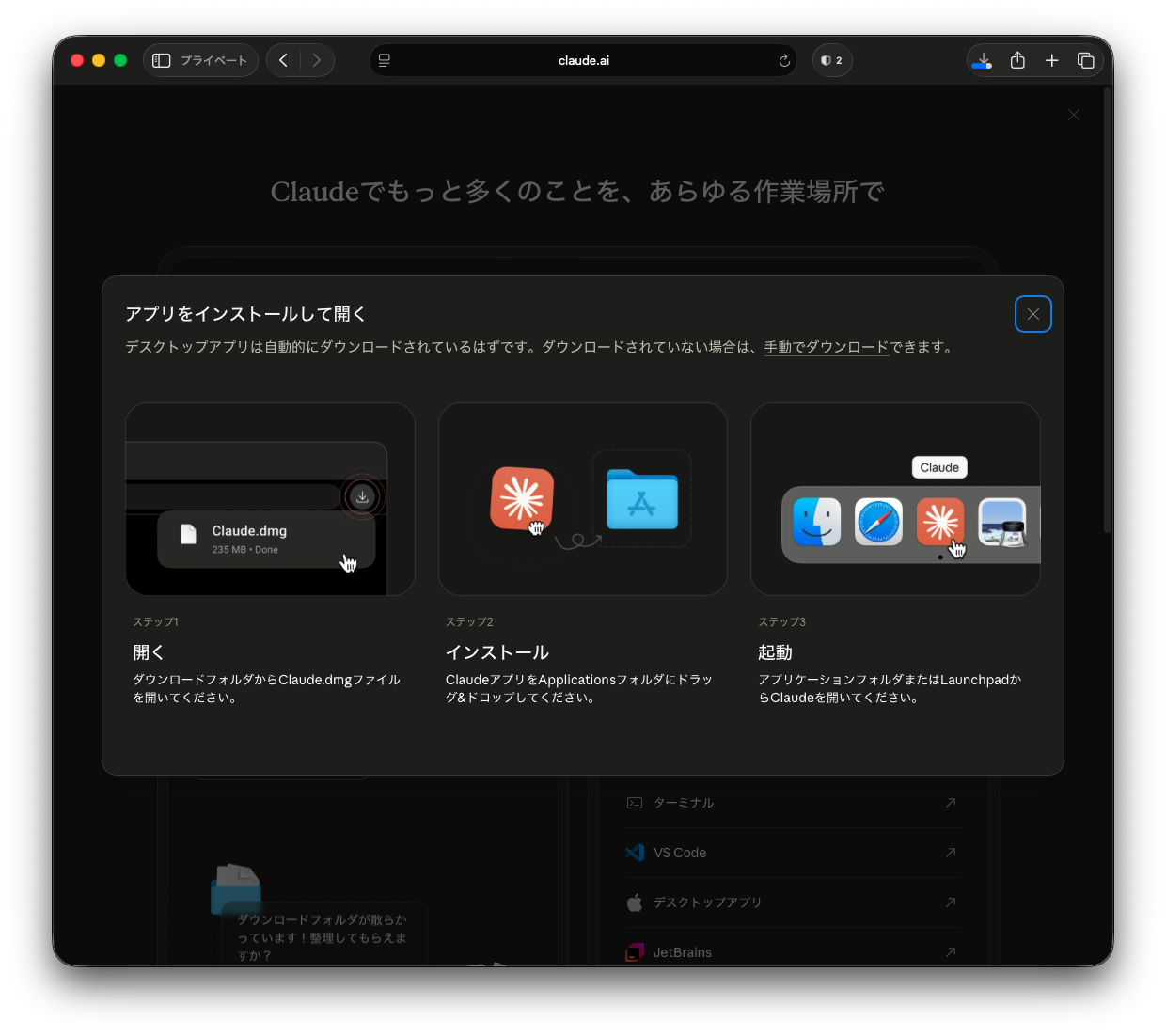The height and width of the screenshot is (1036, 1166).
Task: Open a new tab with plus icon
Action: [x=1052, y=60]
